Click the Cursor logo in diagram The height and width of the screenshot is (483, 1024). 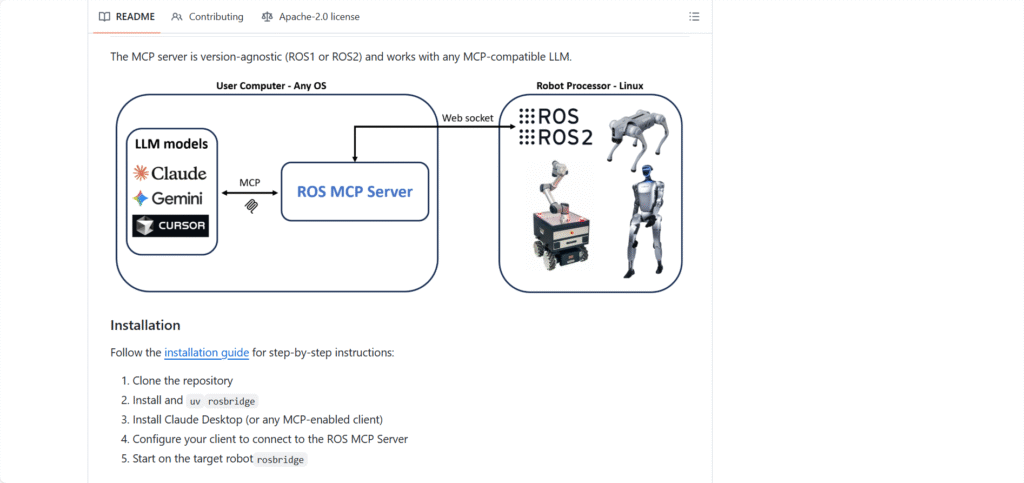pyautogui.click(x=170, y=226)
